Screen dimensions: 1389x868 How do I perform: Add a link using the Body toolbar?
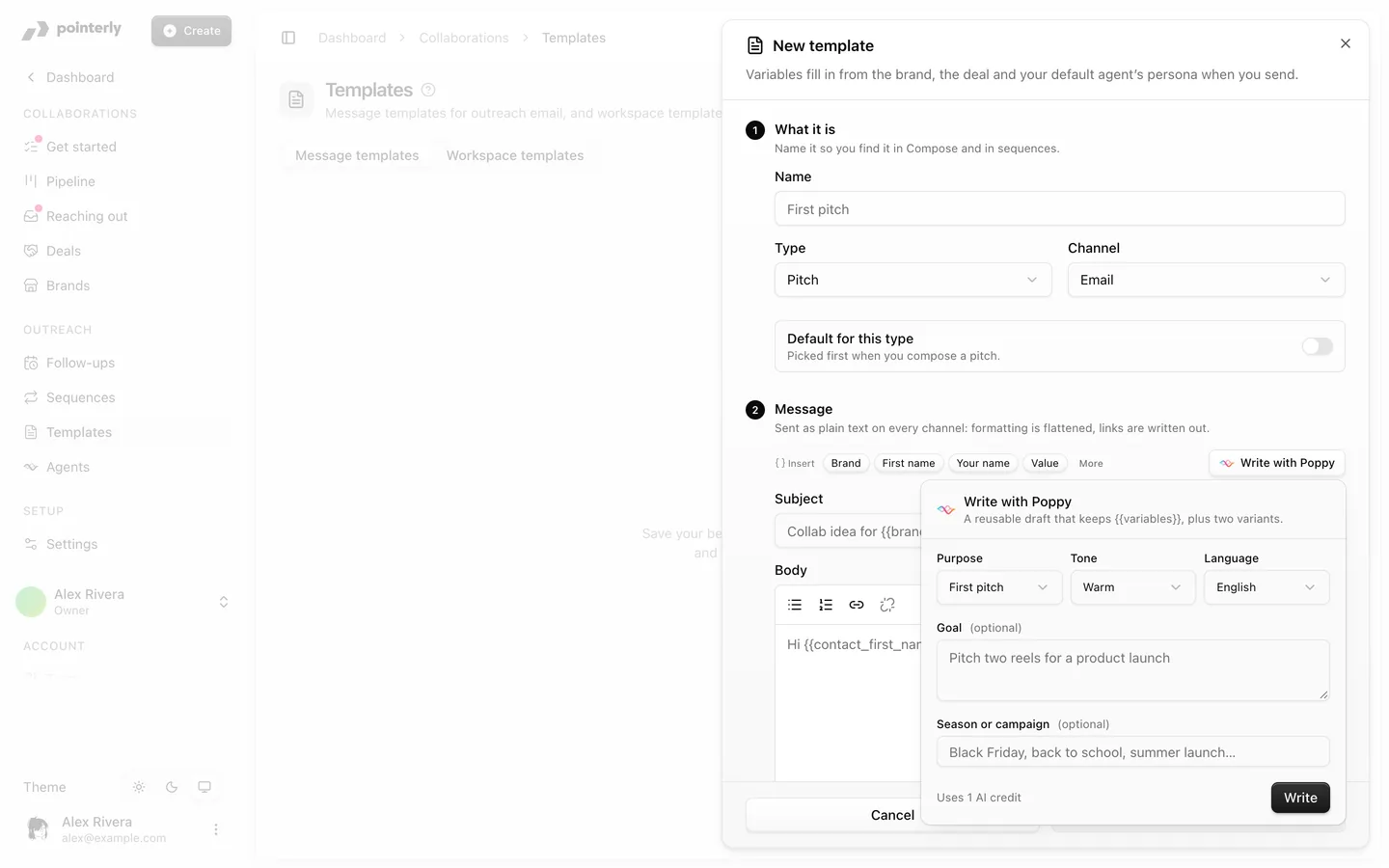(857, 605)
